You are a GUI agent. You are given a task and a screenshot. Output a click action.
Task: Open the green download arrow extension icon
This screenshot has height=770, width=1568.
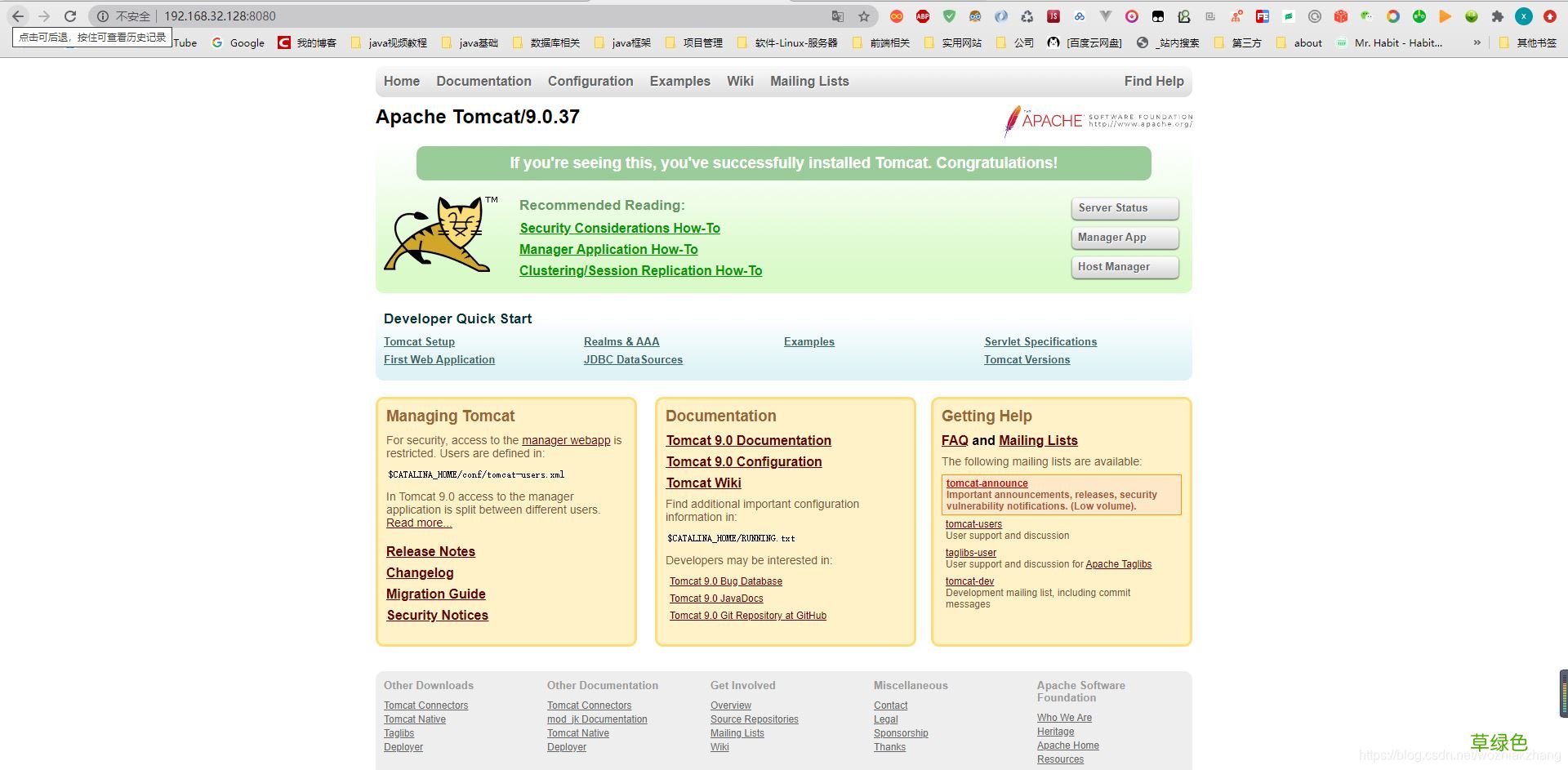1472,16
